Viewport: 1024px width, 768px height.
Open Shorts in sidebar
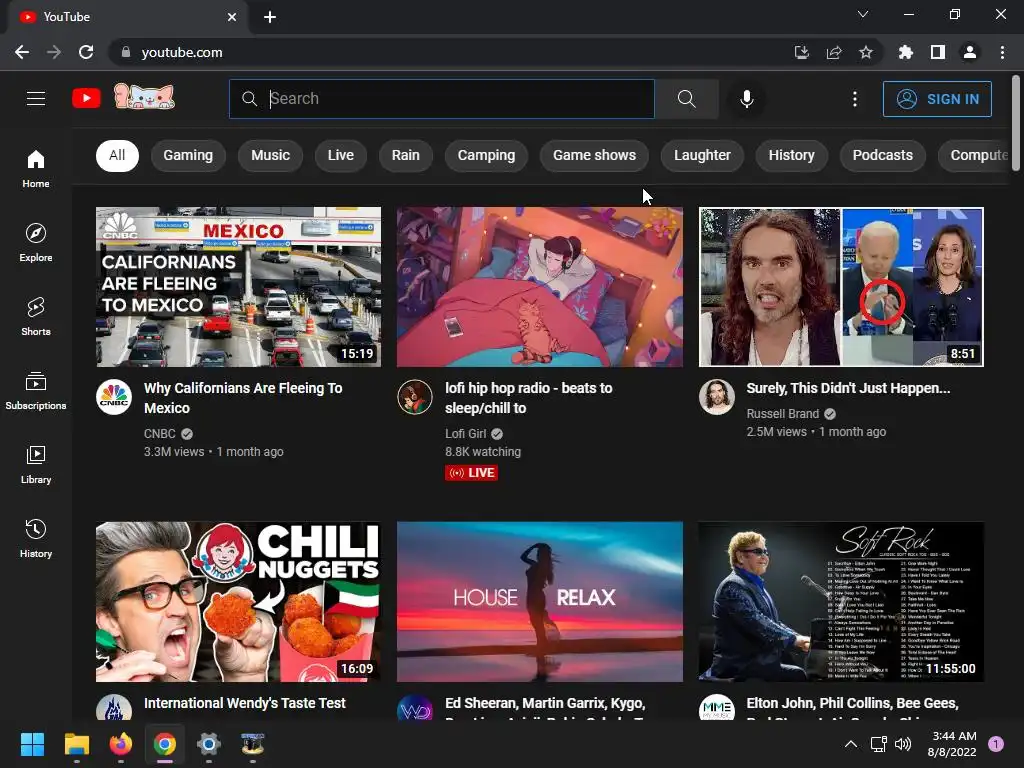point(36,317)
